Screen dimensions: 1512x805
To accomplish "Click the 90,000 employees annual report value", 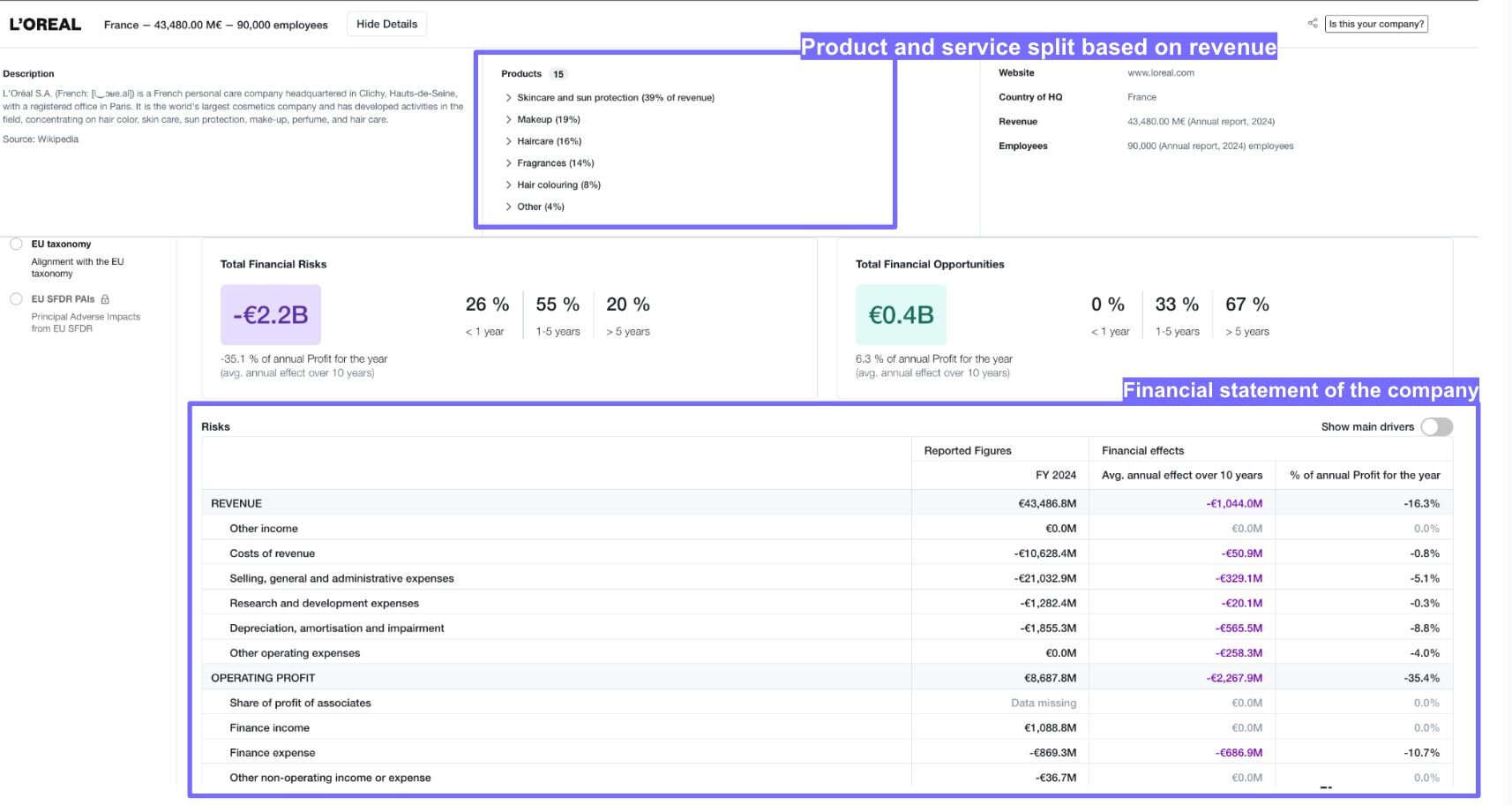I will pyautogui.click(x=1210, y=147).
